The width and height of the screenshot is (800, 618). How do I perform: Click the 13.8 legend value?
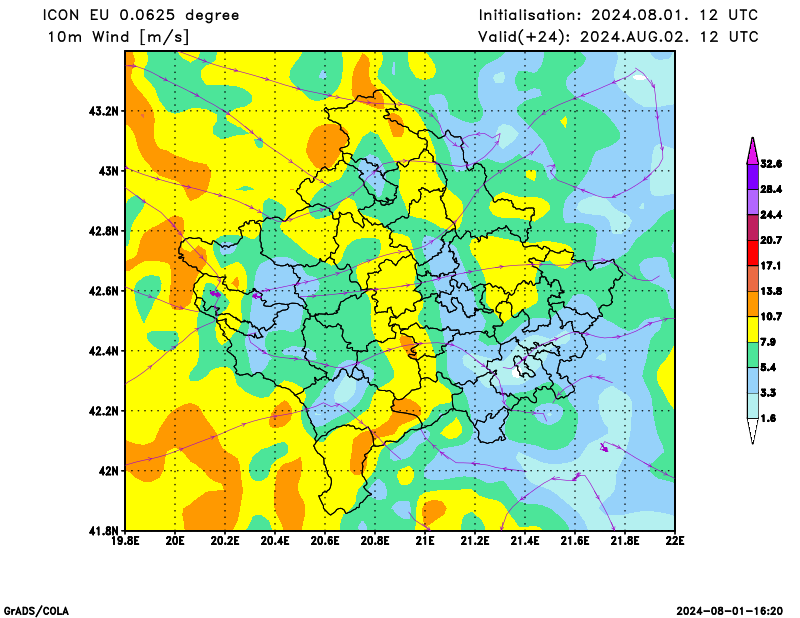pos(771,291)
